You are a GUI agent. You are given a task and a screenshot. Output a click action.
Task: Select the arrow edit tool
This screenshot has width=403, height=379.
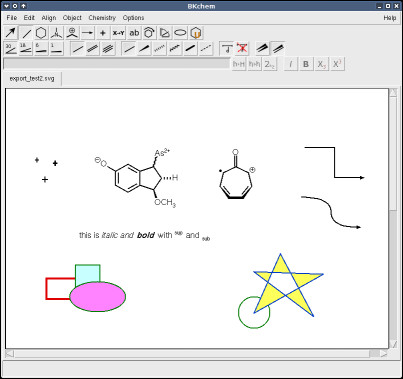[x=11, y=33]
